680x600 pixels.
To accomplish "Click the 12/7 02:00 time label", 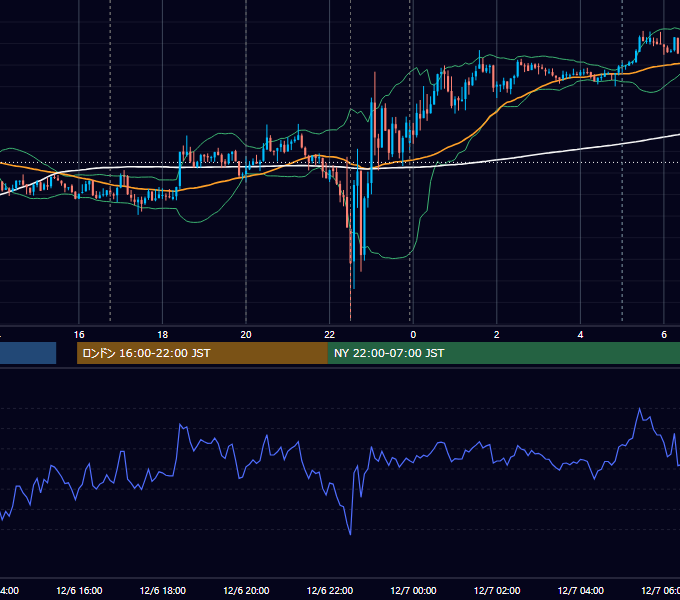I will (497, 590).
